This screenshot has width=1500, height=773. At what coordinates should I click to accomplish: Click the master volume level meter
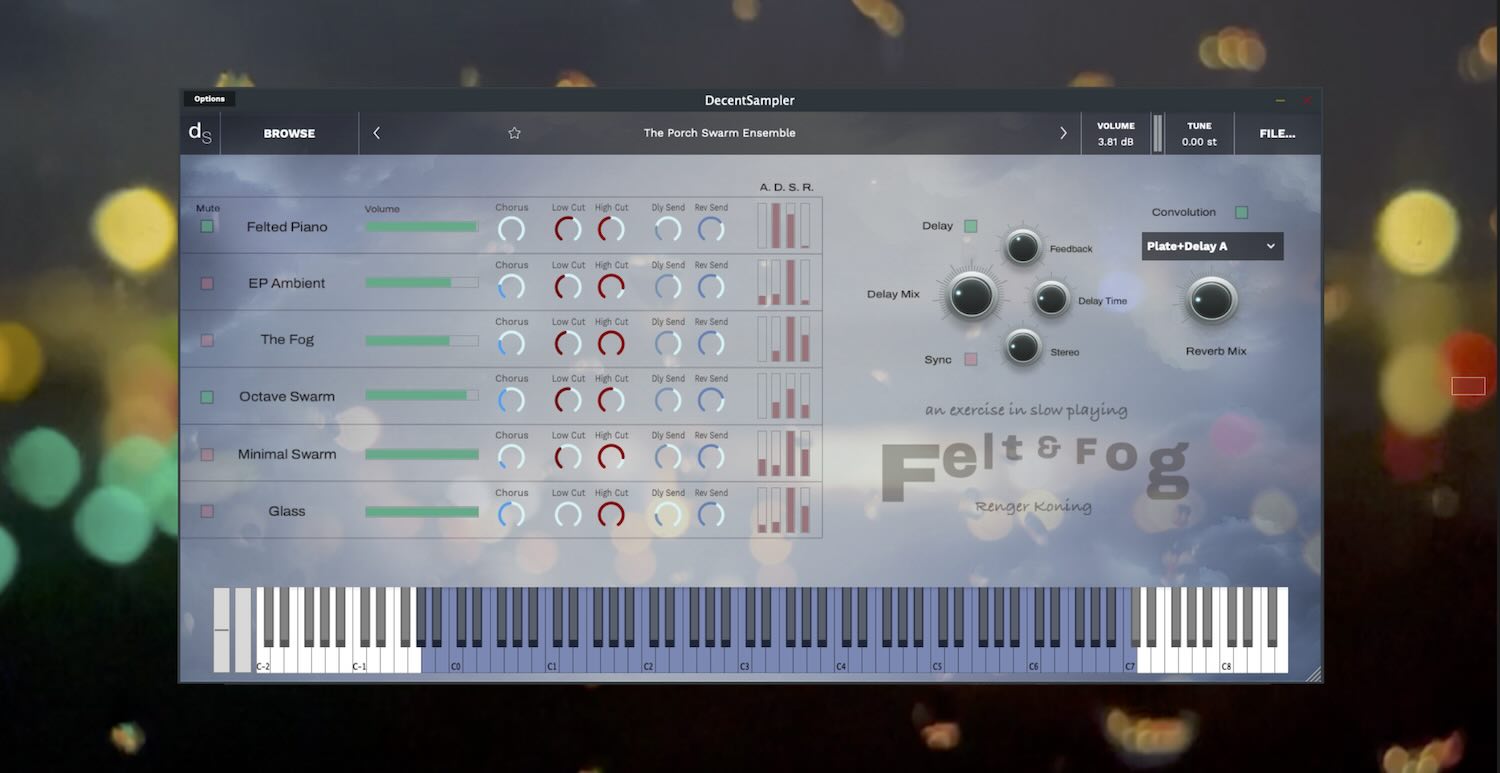[x=1158, y=134]
